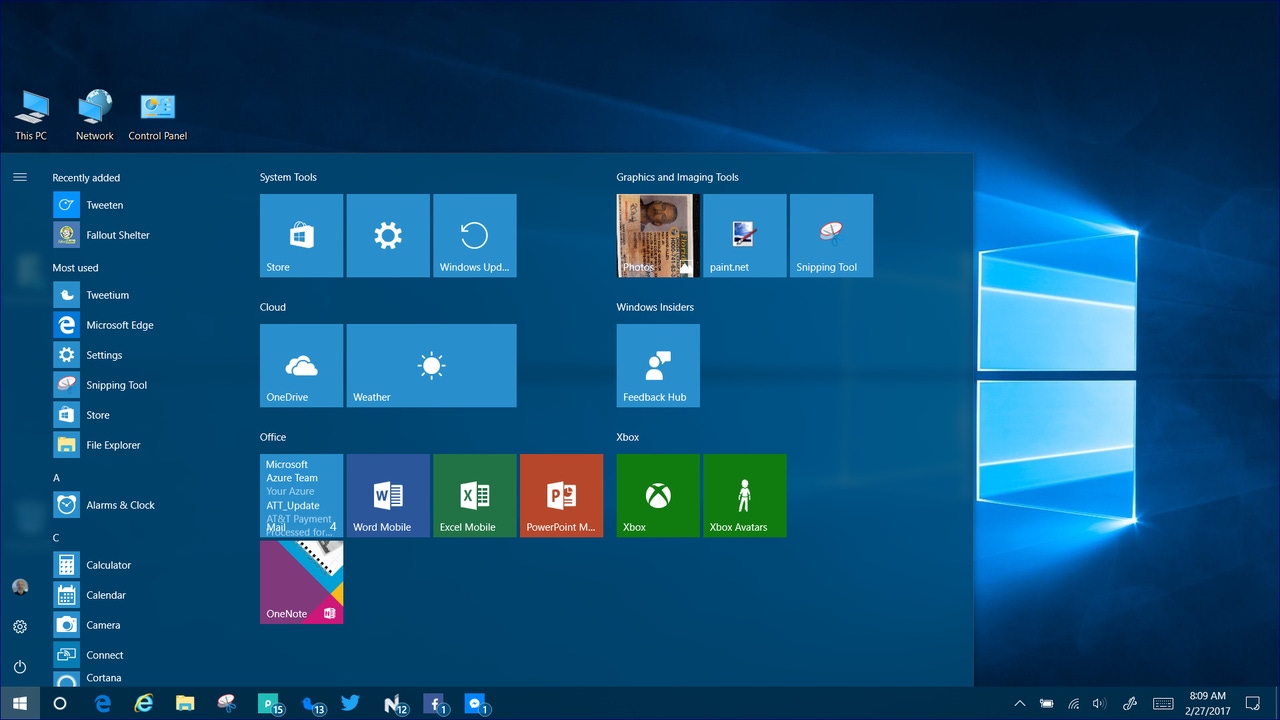Expand the Start menu hamburger button
1280x720 pixels.
coord(20,177)
